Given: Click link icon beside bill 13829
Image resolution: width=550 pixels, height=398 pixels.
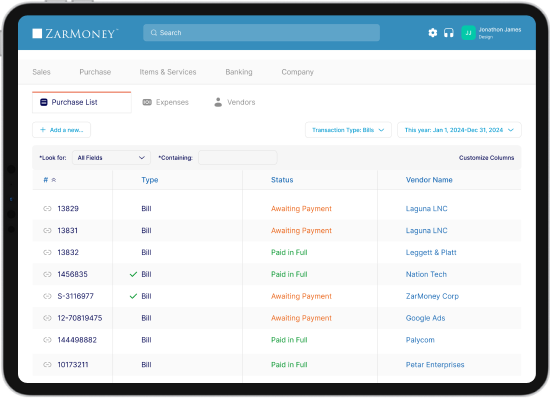Looking at the screenshot, I should [47, 209].
